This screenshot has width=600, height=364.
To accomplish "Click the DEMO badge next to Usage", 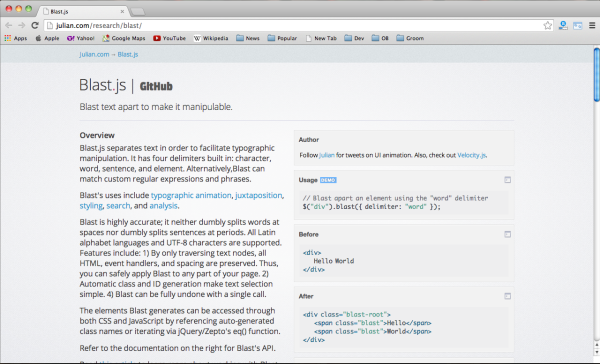I will (328, 180).
